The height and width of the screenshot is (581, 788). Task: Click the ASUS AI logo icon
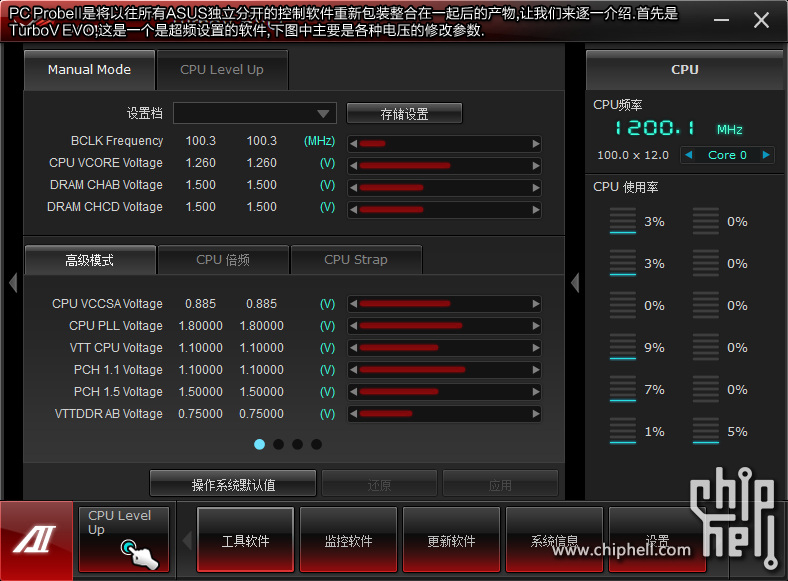coord(36,540)
